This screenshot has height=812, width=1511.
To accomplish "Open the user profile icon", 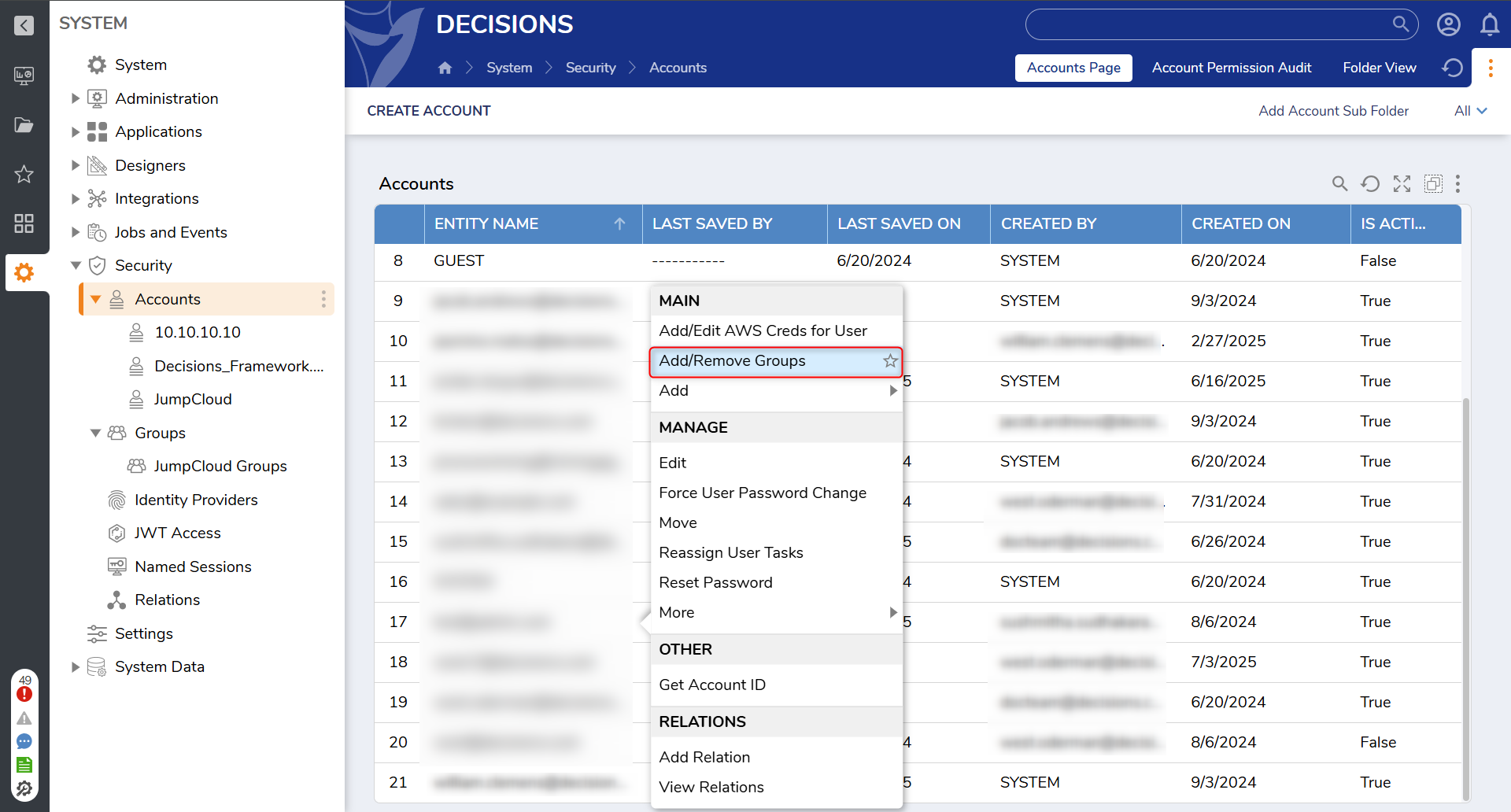I will click(1449, 25).
